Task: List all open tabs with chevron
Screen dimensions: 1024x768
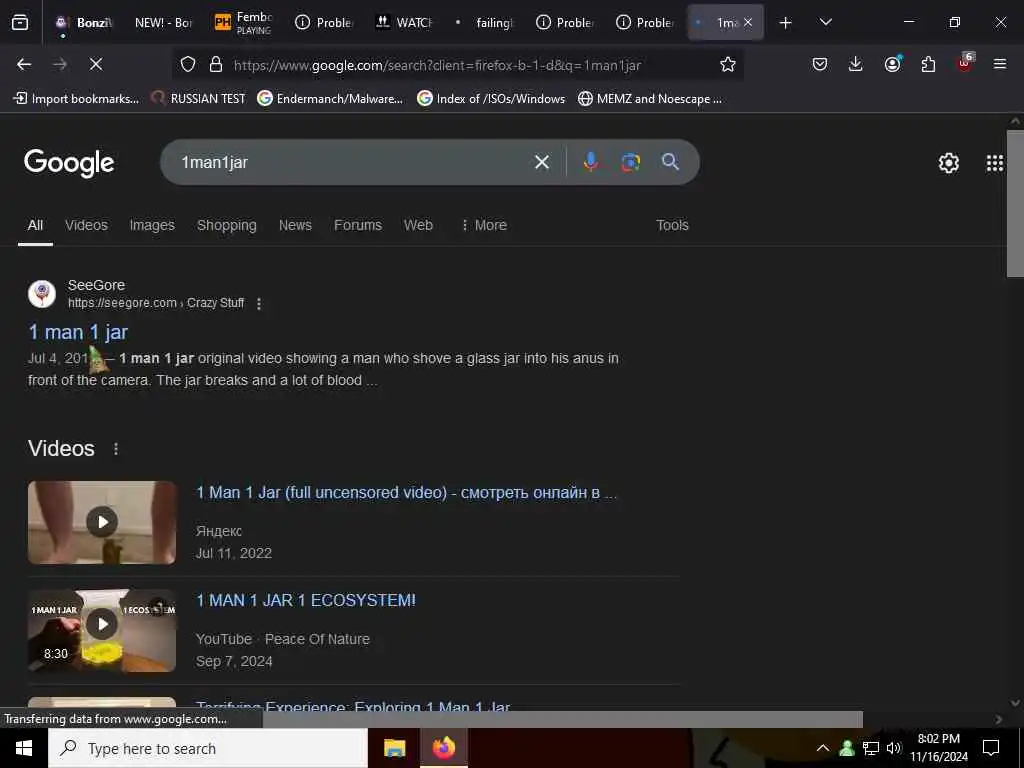Action: pos(825,23)
